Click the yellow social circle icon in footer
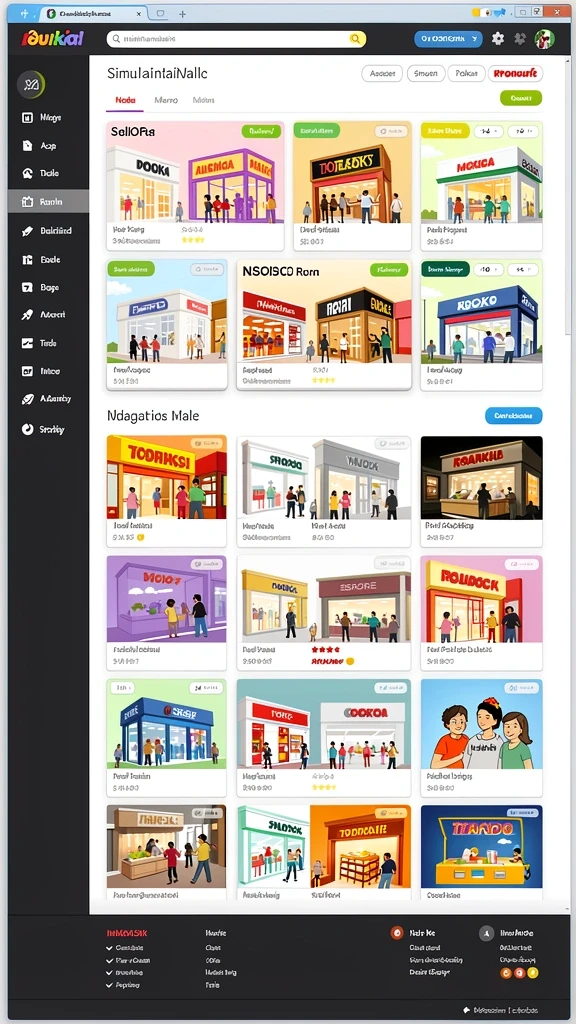This screenshot has height=1024, width=576. [x=533, y=973]
